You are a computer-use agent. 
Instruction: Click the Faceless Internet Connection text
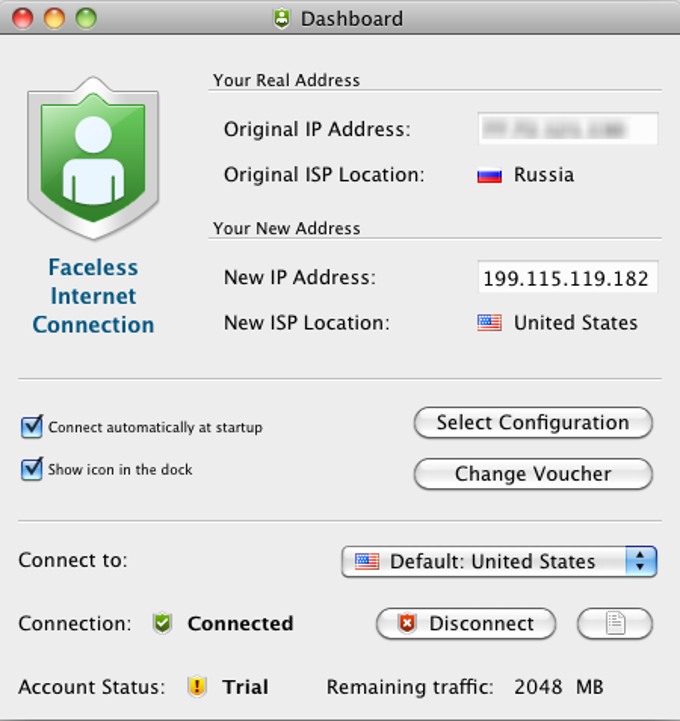(x=93, y=296)
